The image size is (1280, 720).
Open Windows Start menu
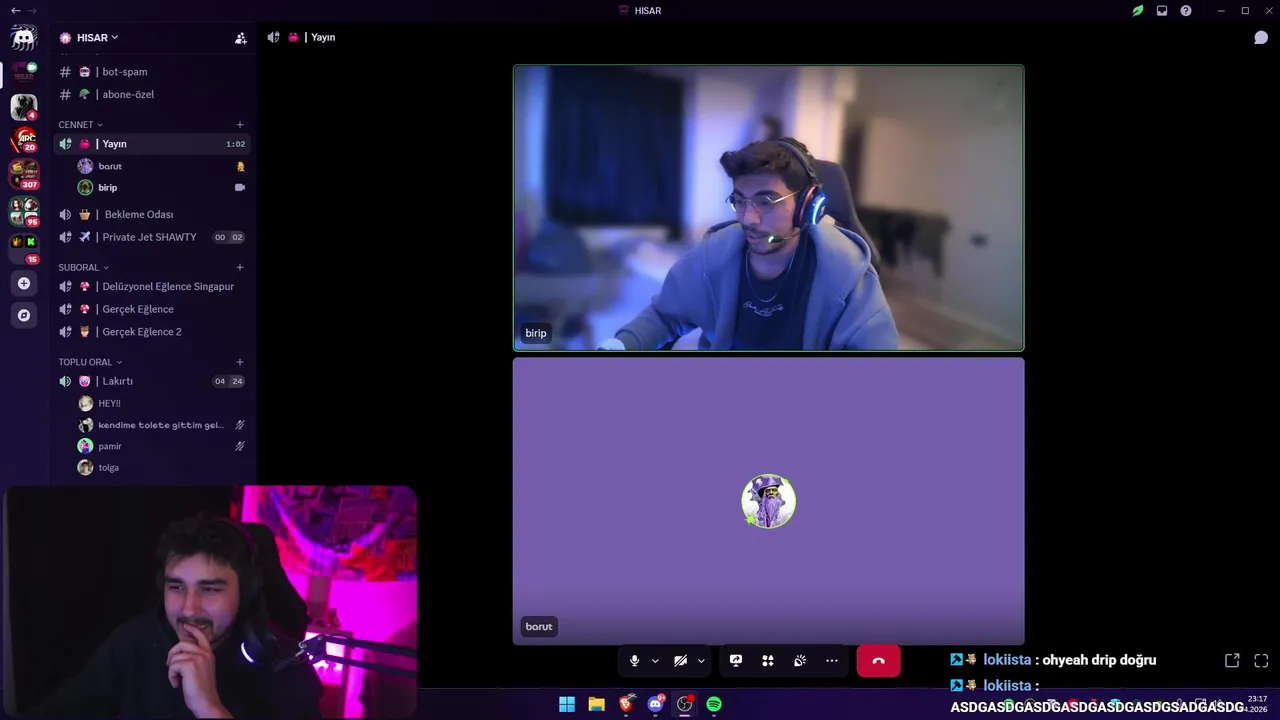click(567, 704)
